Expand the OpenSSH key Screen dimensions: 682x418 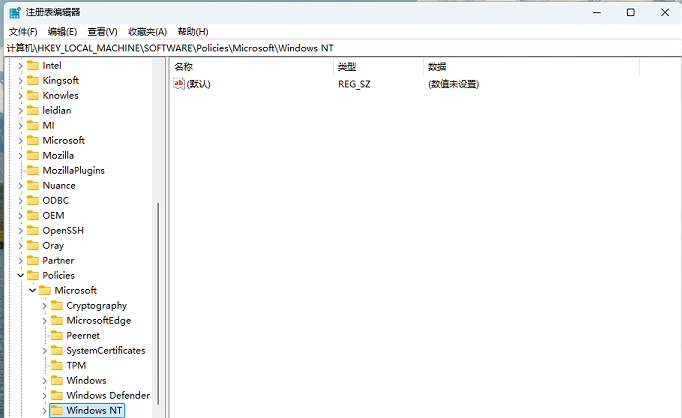tap(20, 231)
